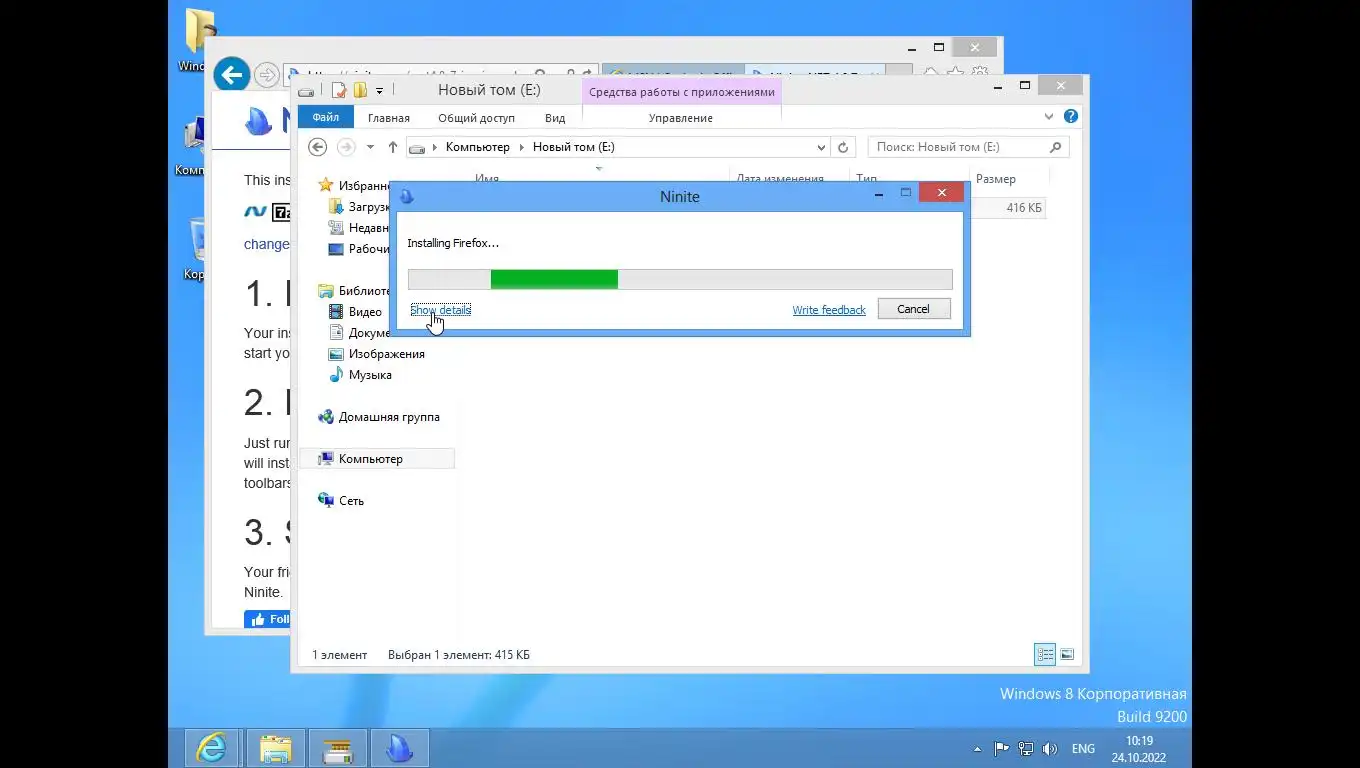This screenshot has width=1360, height=768.
Task: Click the Ninite icon in dialog title bar
Action: (406, 196)
